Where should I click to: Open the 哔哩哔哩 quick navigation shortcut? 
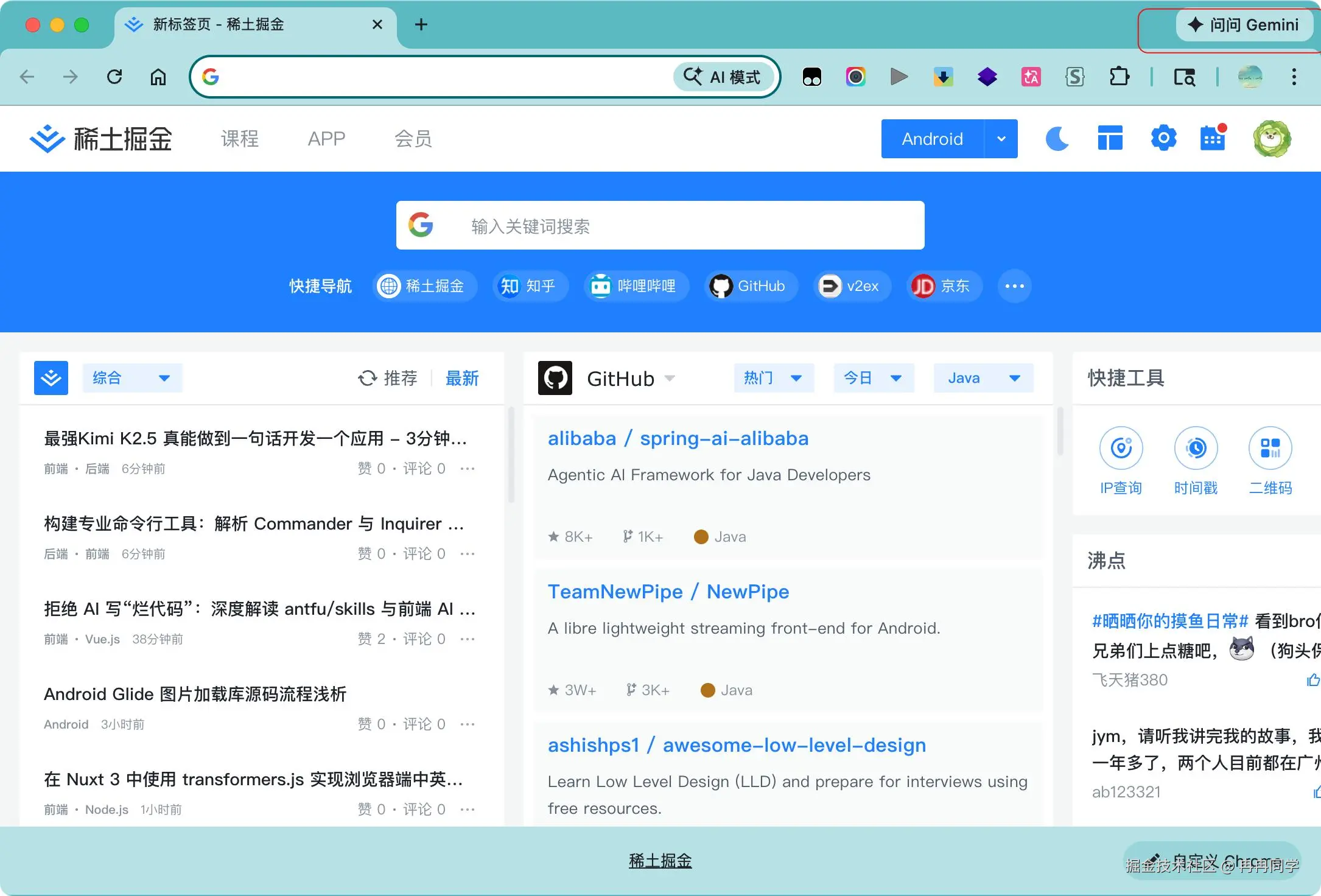[635, 286]
